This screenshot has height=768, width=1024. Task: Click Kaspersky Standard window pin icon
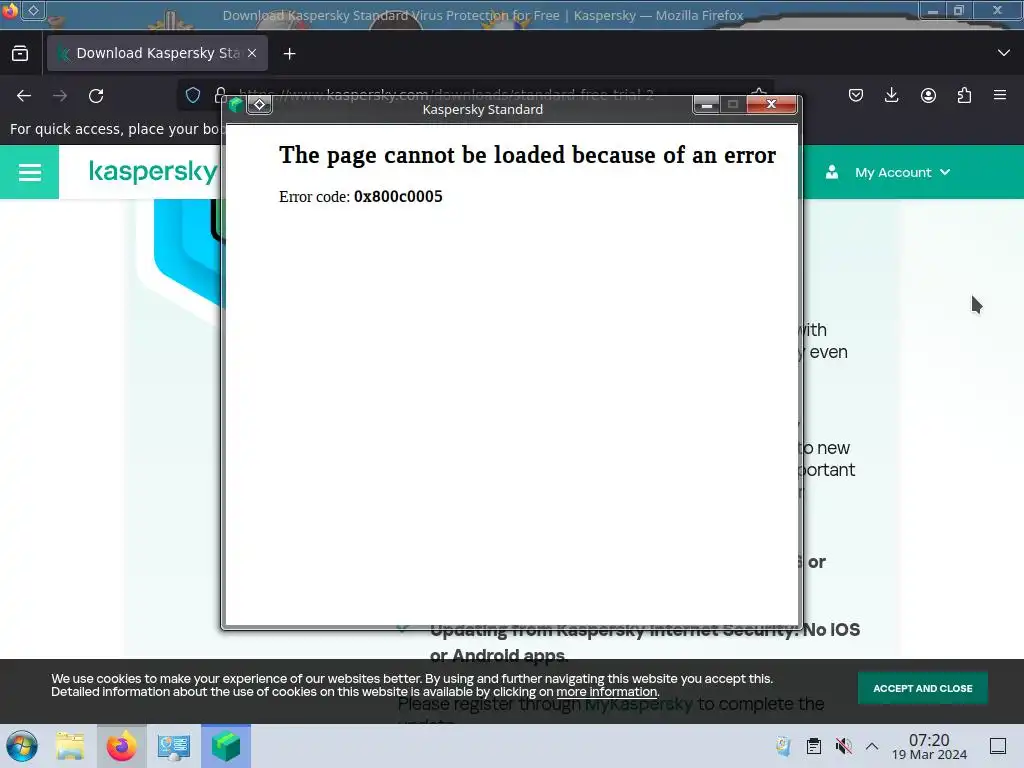pyautogui.click(x=259, y=104)
